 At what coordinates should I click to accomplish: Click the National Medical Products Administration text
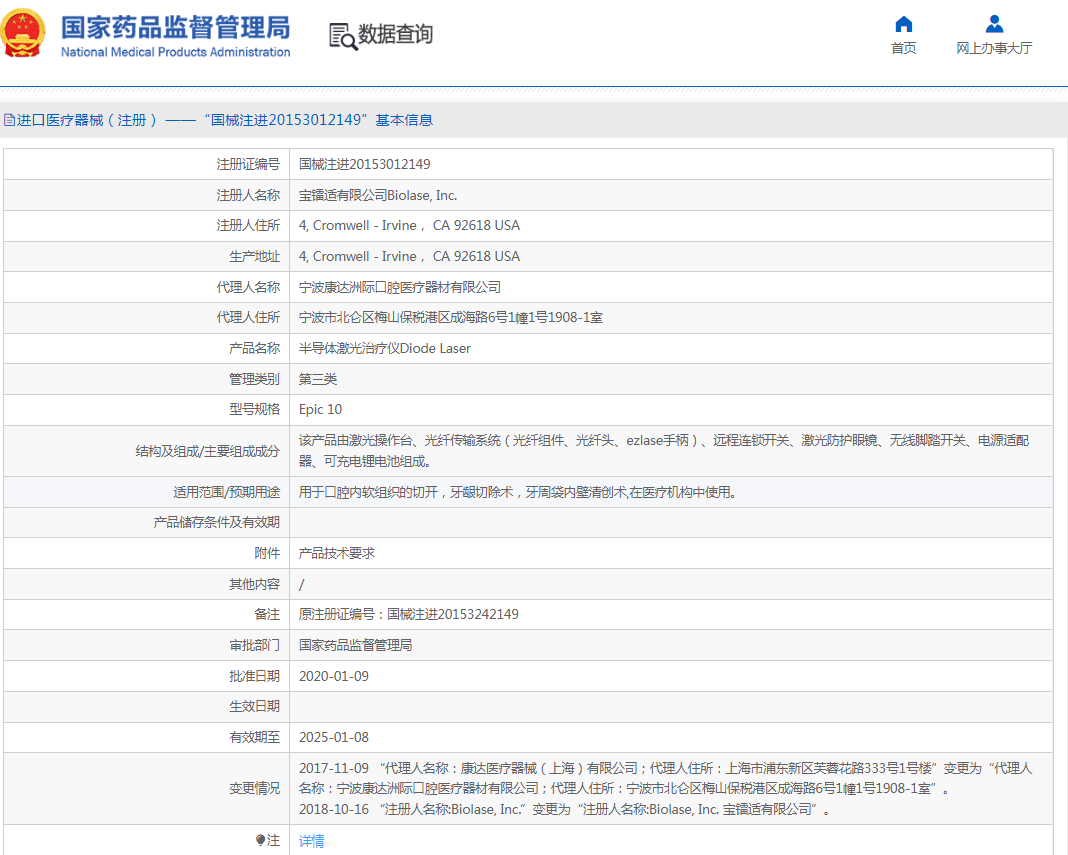point(175,52)
